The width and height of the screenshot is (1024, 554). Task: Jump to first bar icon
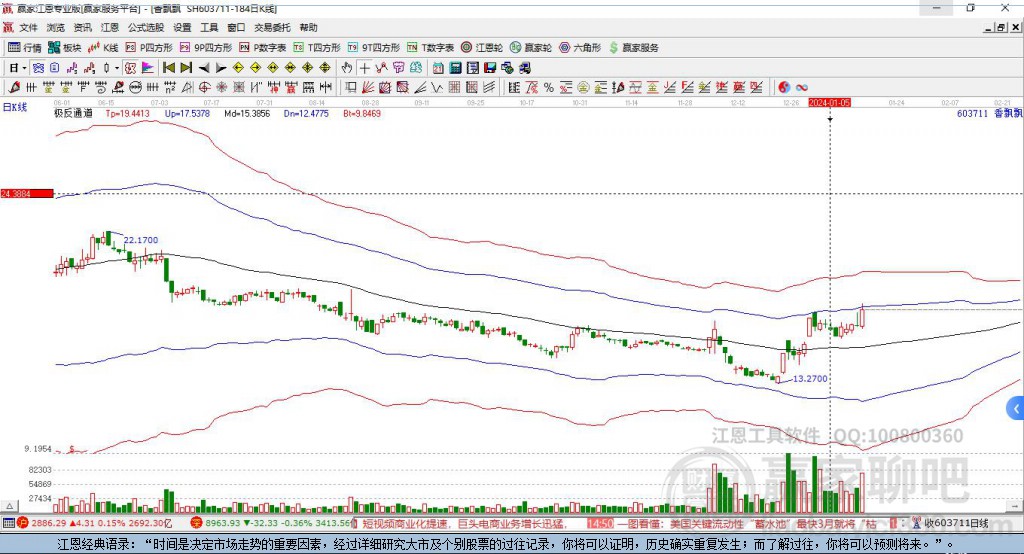[x=168, y=68]
